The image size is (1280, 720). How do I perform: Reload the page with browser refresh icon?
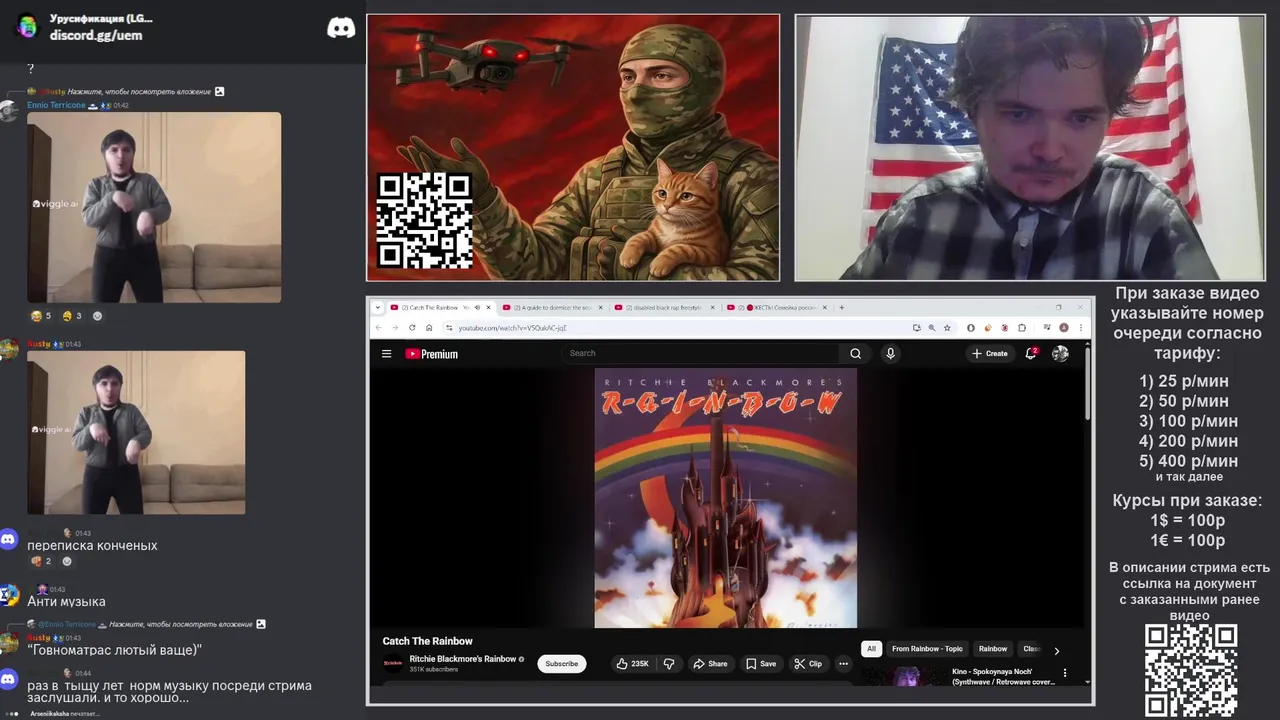[412, 328]
